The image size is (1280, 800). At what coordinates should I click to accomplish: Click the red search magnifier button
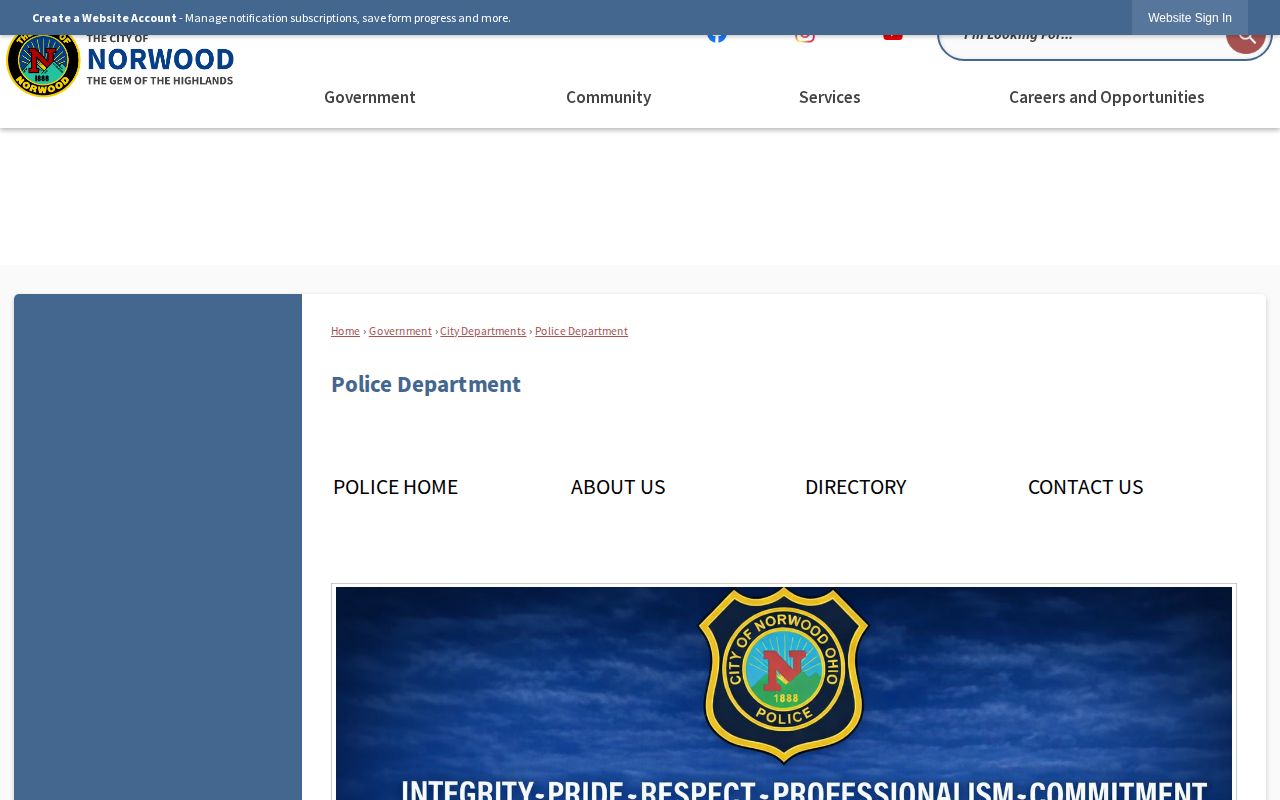click(x=1246, y=43)
